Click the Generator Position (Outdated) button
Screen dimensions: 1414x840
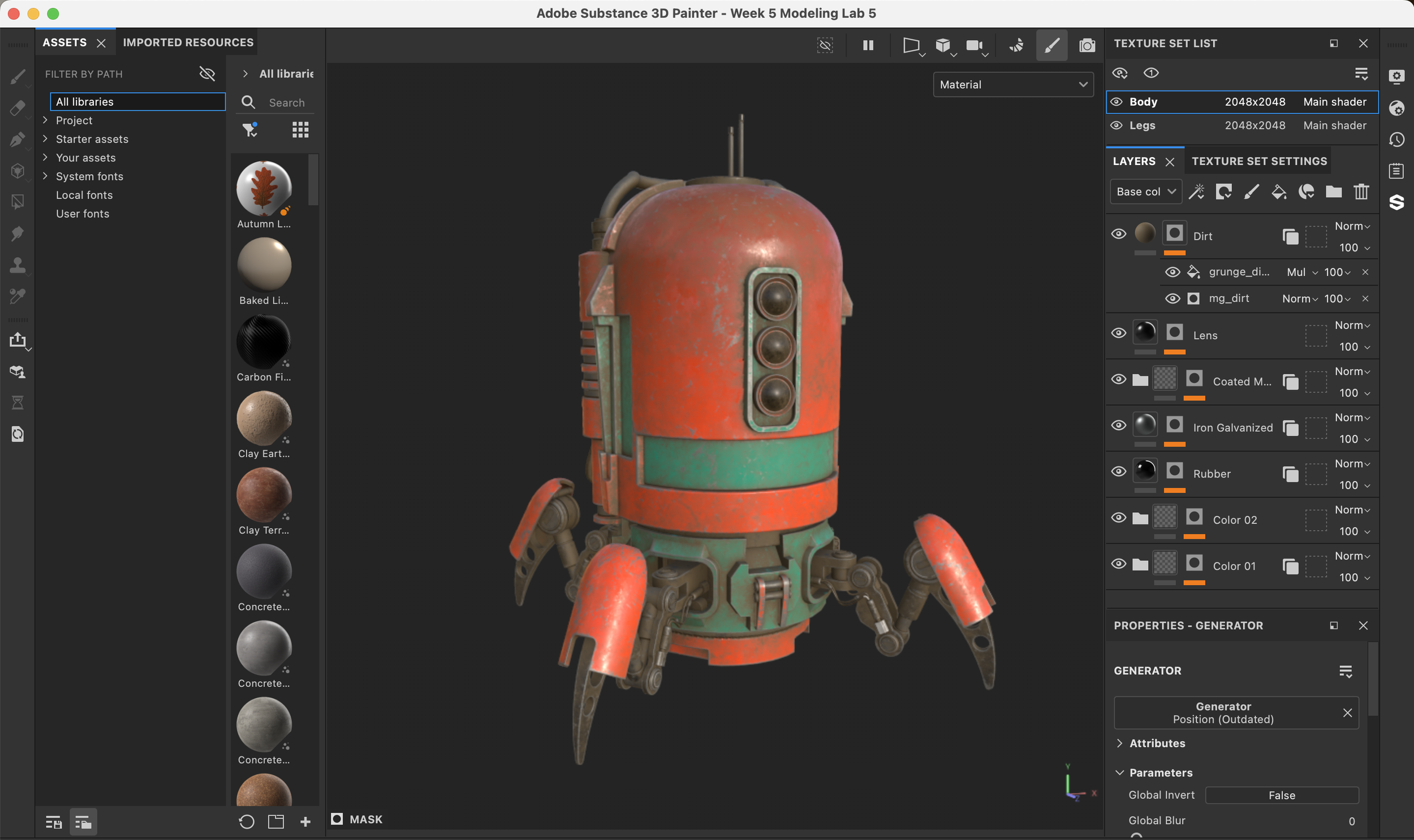(1223, 713)
